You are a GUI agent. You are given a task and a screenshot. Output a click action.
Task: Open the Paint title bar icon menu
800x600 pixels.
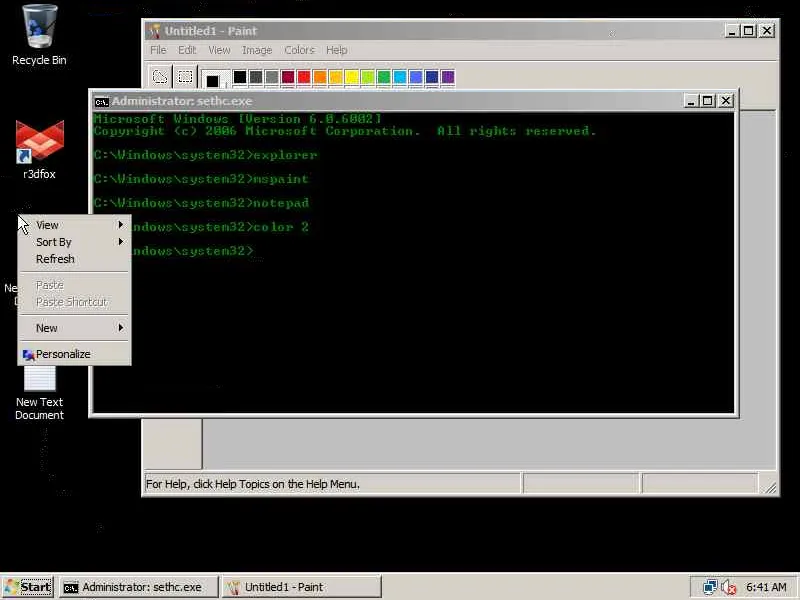(x=154, y=31)
